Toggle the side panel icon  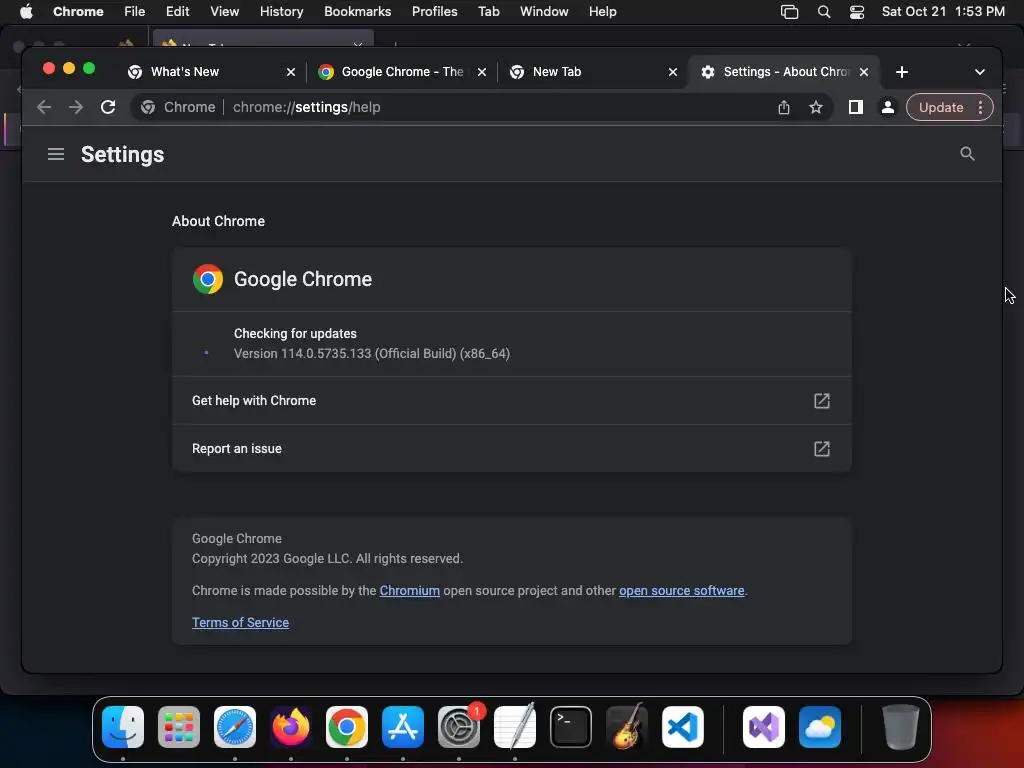pos(856,107)
